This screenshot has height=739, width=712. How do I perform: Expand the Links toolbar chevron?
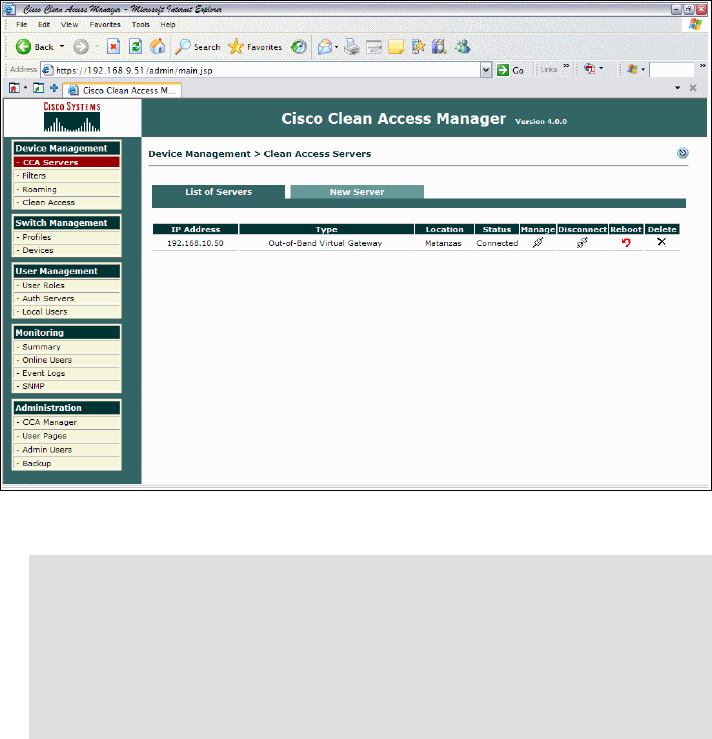coord(566,66)
